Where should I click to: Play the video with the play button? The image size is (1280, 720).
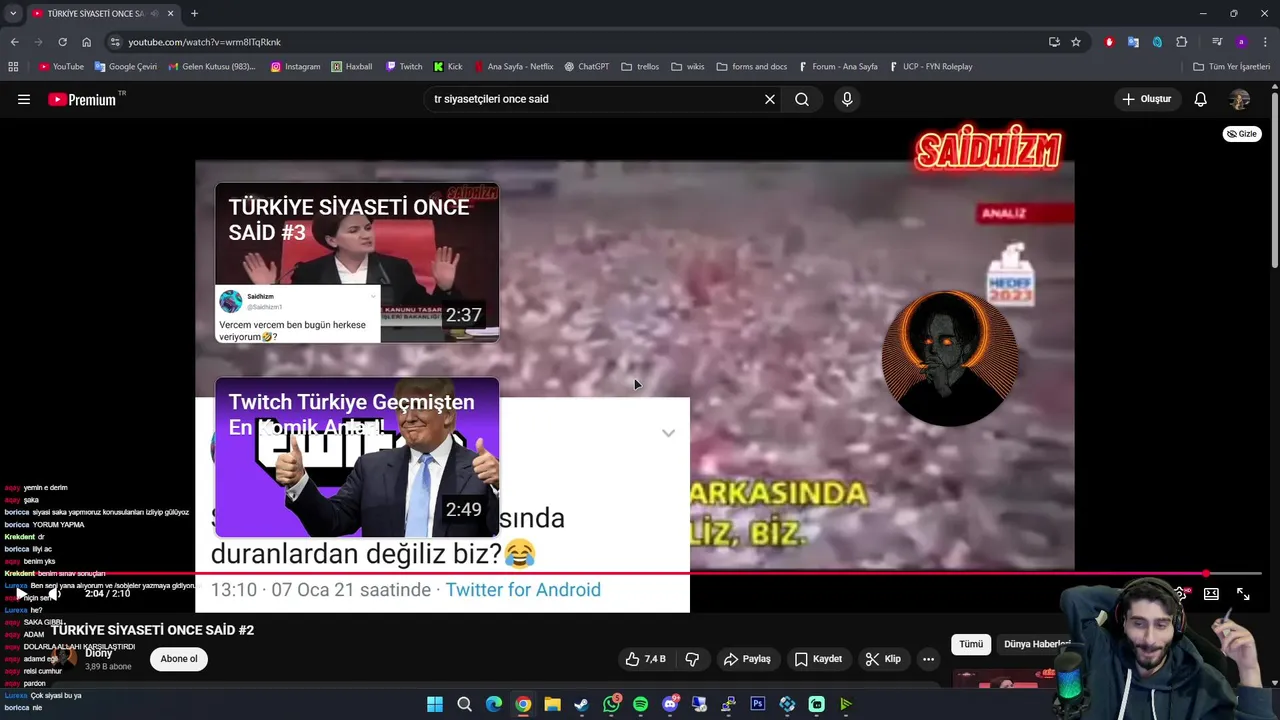[x=20, y=594]
